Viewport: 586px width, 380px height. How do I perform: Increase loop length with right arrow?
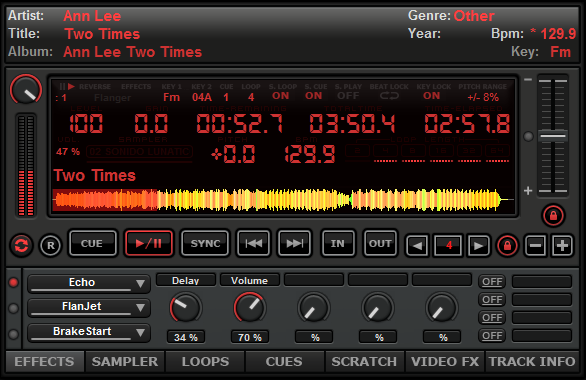(478, 245)
